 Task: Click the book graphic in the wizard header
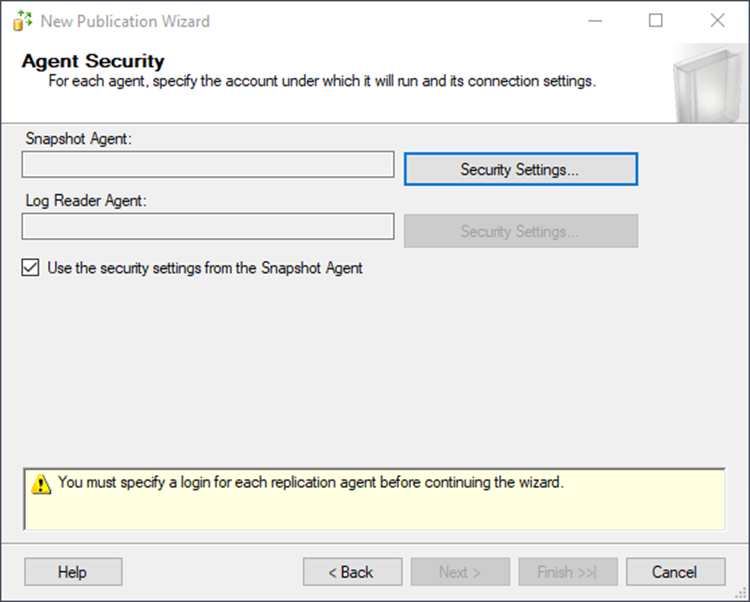coord(709,84)
